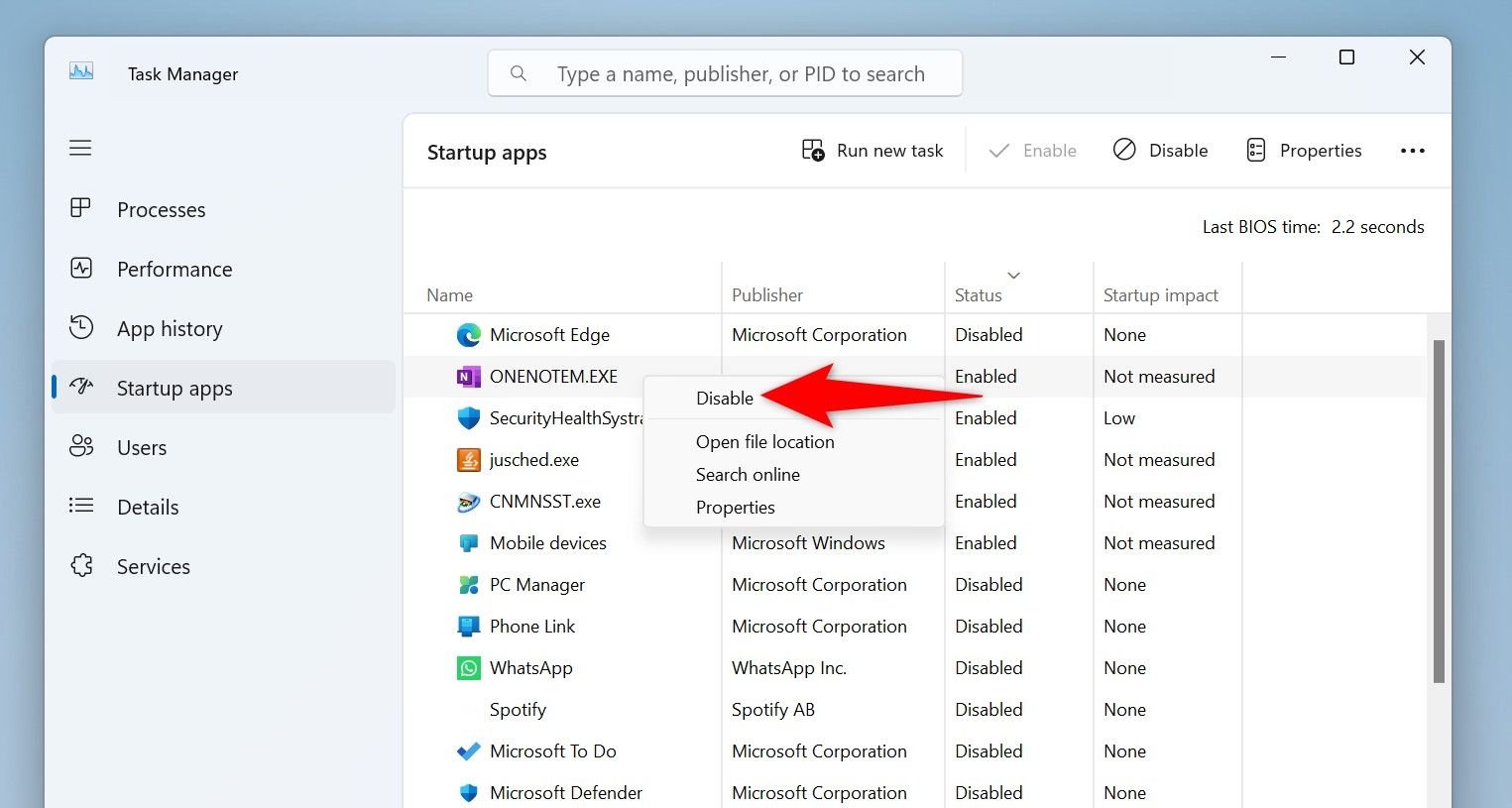The width and height of the screenshot is (1512, 808).
Task: Toggle the hamburger navigation menu
Action: point(80,149)
